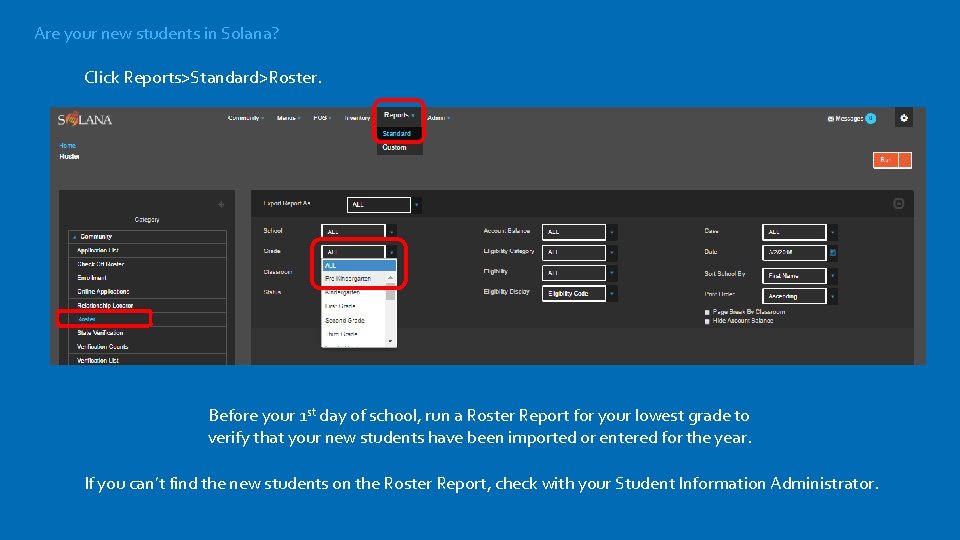Toggle Hide Account Balance checkbox
The image size is (960, 540).
707,321
